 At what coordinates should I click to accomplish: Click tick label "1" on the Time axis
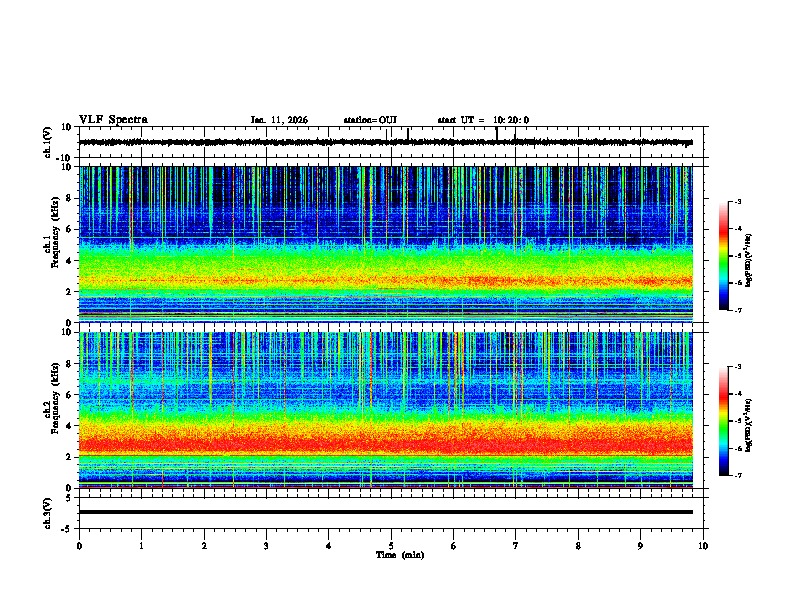141,545
